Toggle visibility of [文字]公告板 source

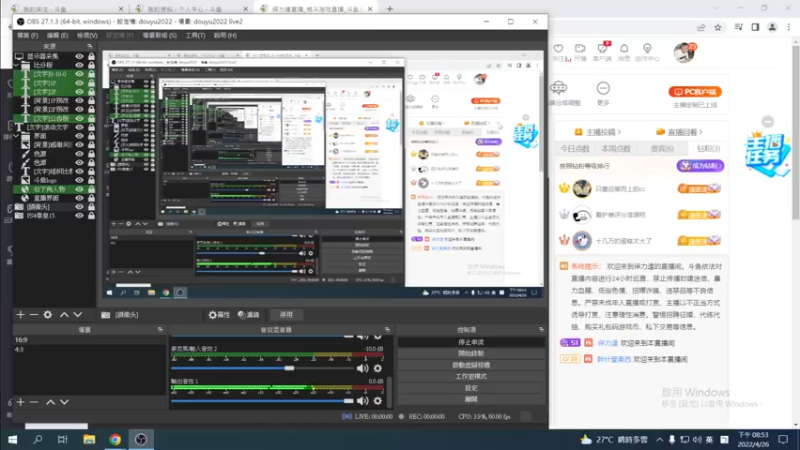coord(79,118)
